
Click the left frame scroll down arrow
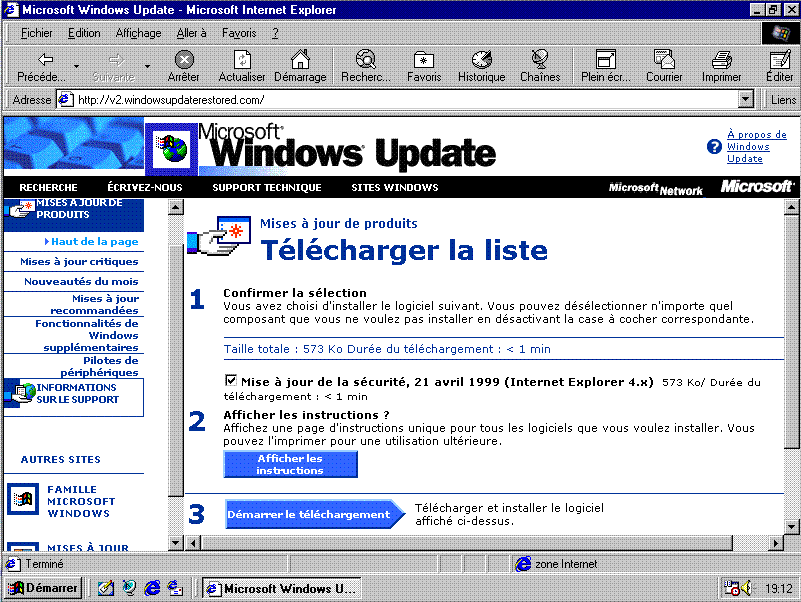pos(175,542)
